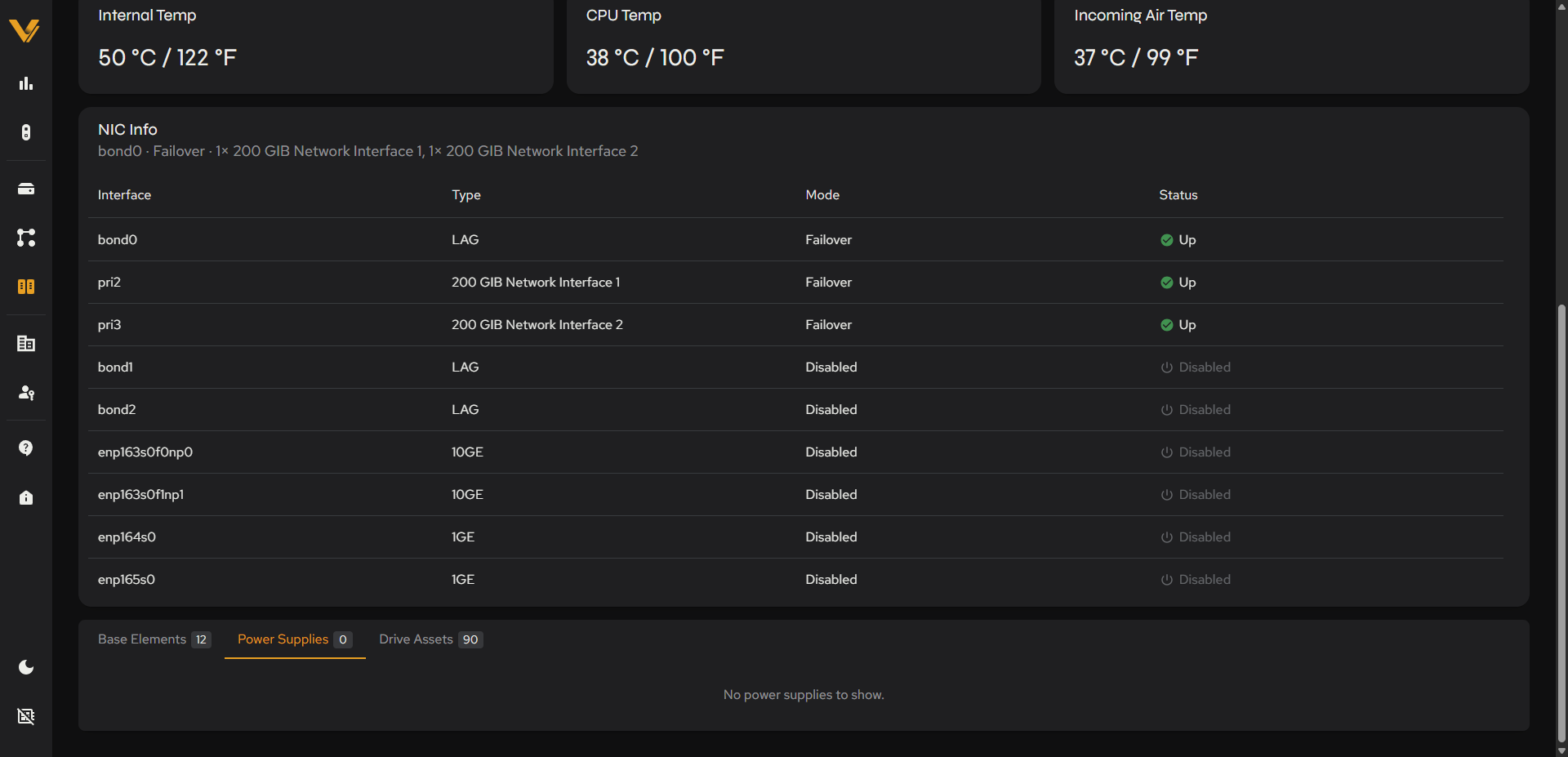Screen dimensions: 1568x757
Task: Open the building organization icon in sidebar
Action: tap(26, 344)
